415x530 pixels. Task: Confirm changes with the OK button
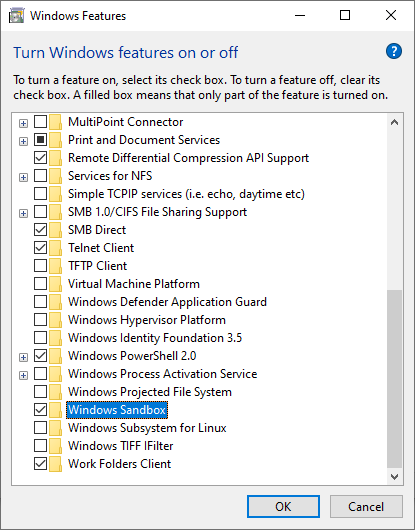click(283, 506)
